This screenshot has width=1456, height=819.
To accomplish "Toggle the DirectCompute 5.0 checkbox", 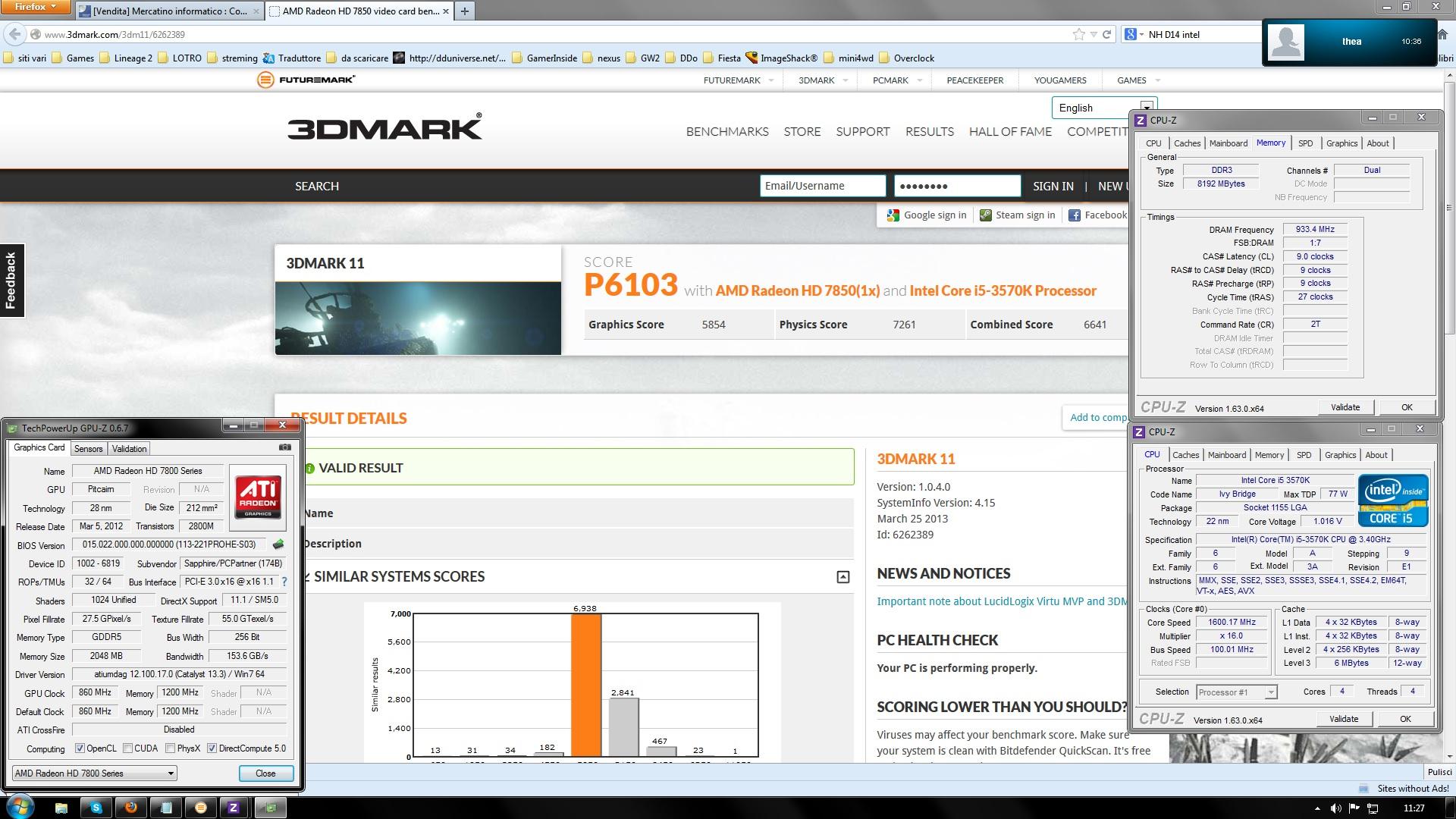I will tap(212, 748).
